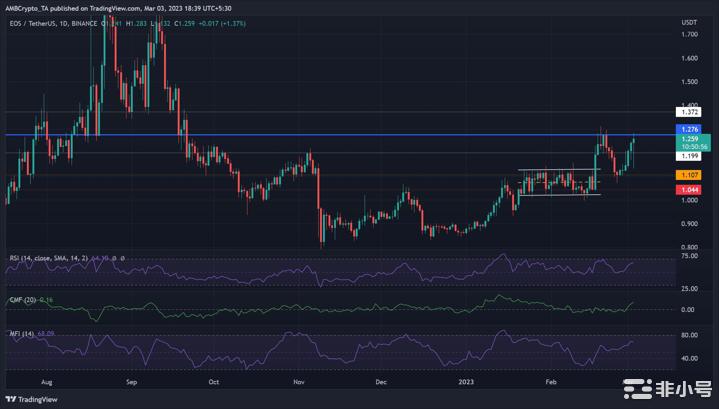719x409 pixels.
Task: Click the white 1.372 price label
Action: (690, 112)
